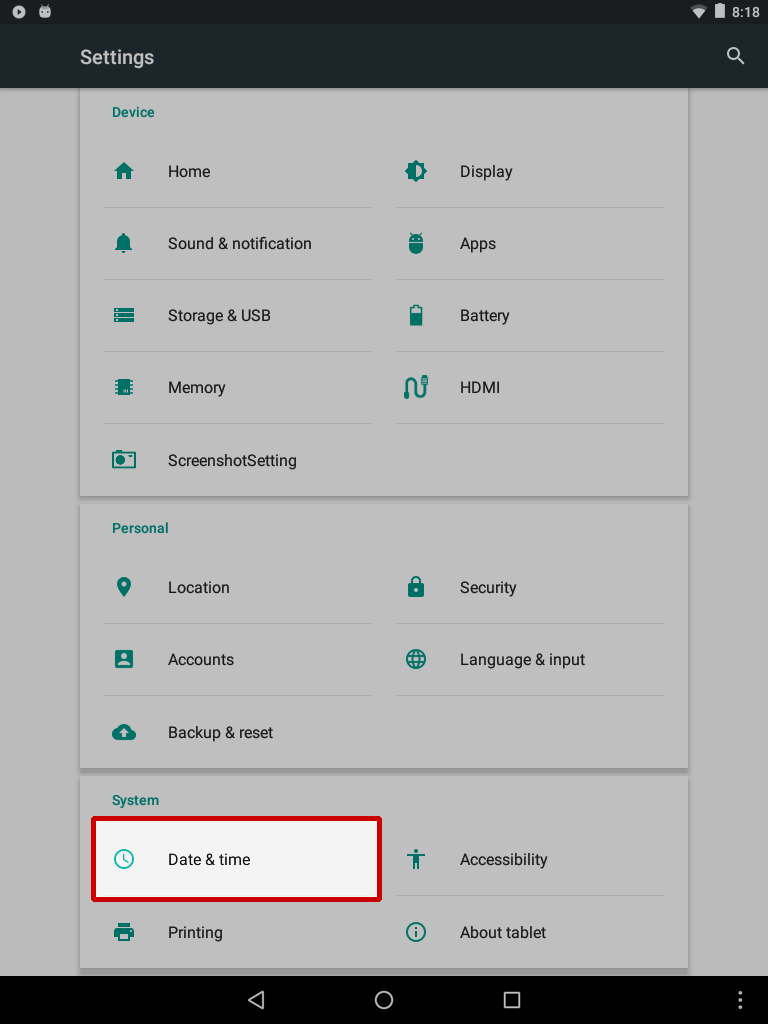Open the Home house icon
This screenshot has width=768, height=1024.
pyautogui.click(x=123, y=171)
